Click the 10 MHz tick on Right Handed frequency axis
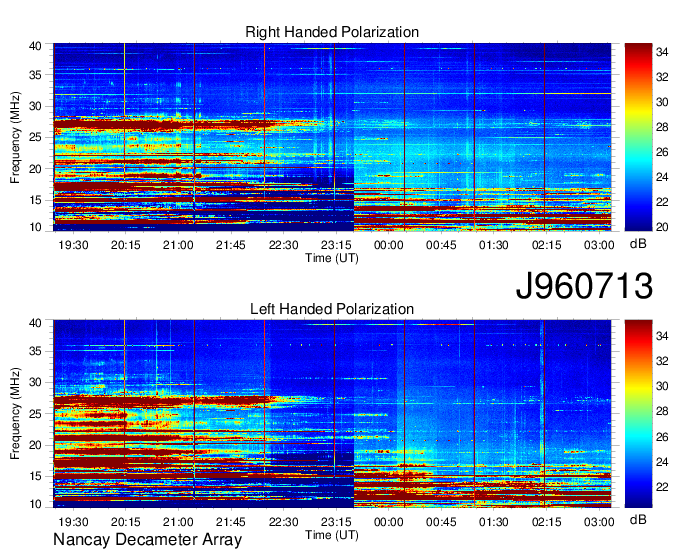The width and height of the screenshot is (680, 552). (x=35, y=227)
